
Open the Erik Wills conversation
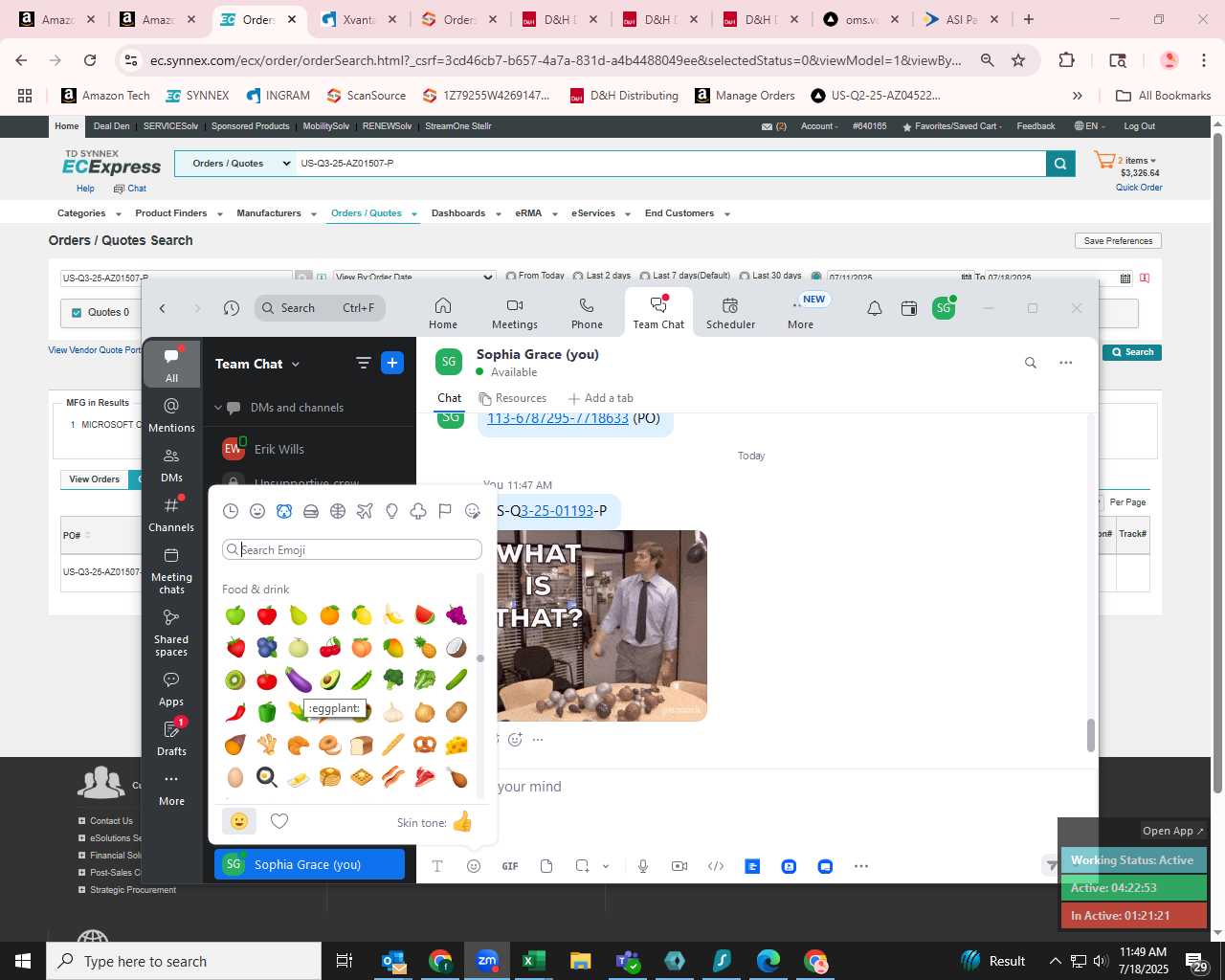point(309,449)
